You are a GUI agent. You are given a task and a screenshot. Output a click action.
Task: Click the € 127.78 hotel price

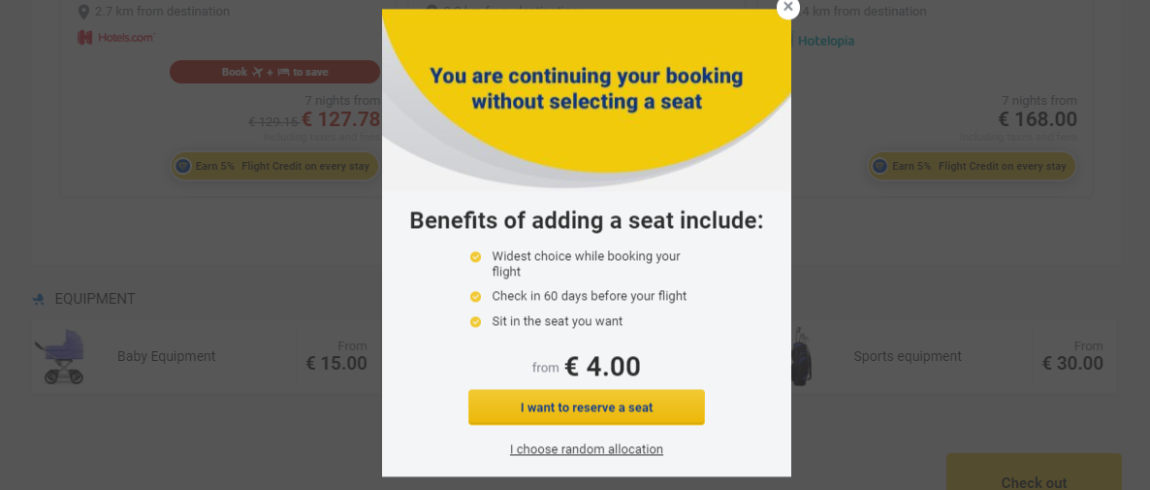coord(341,120)
